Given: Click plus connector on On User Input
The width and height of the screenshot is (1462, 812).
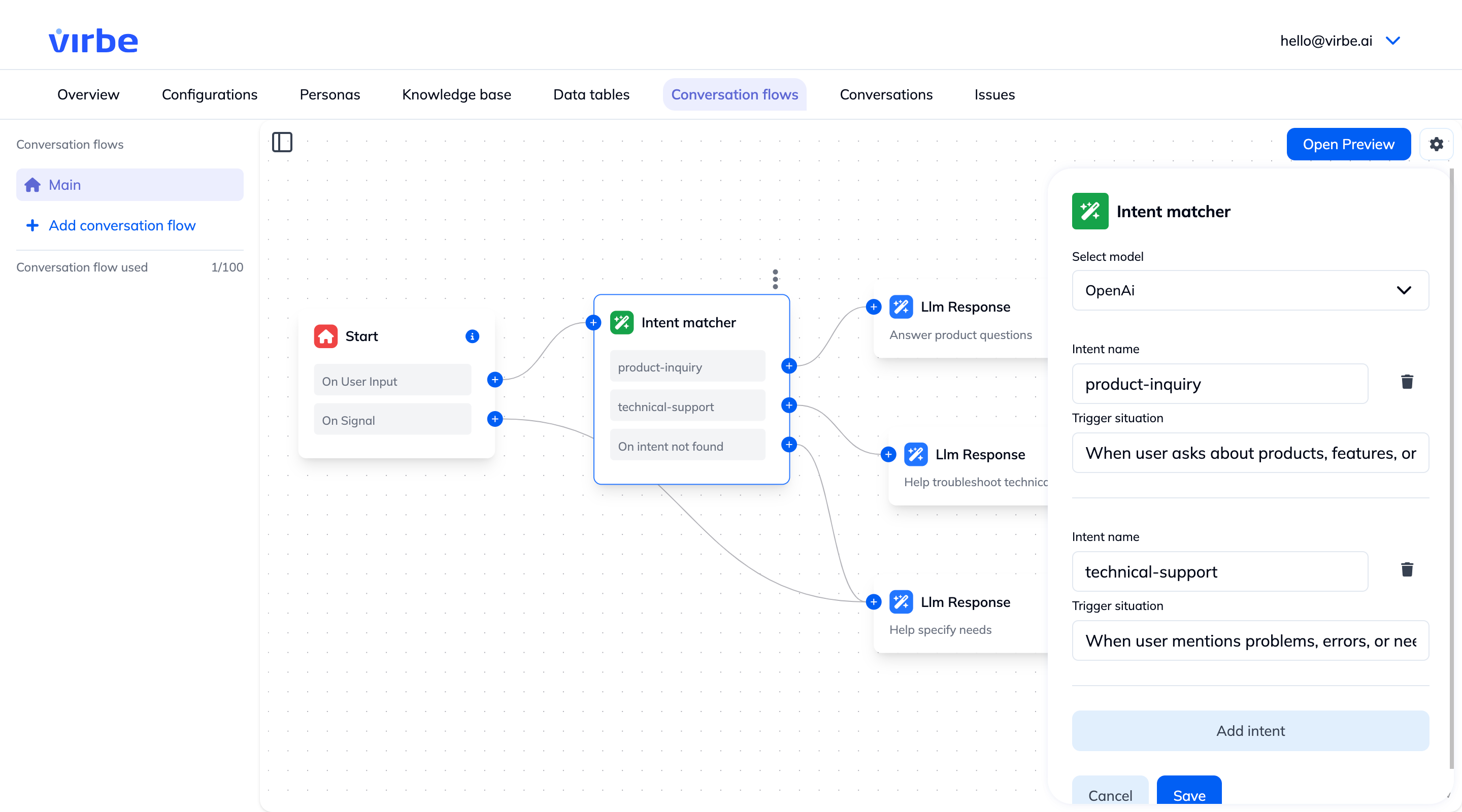Looking at the screenshot, I should tap(495, 380).
